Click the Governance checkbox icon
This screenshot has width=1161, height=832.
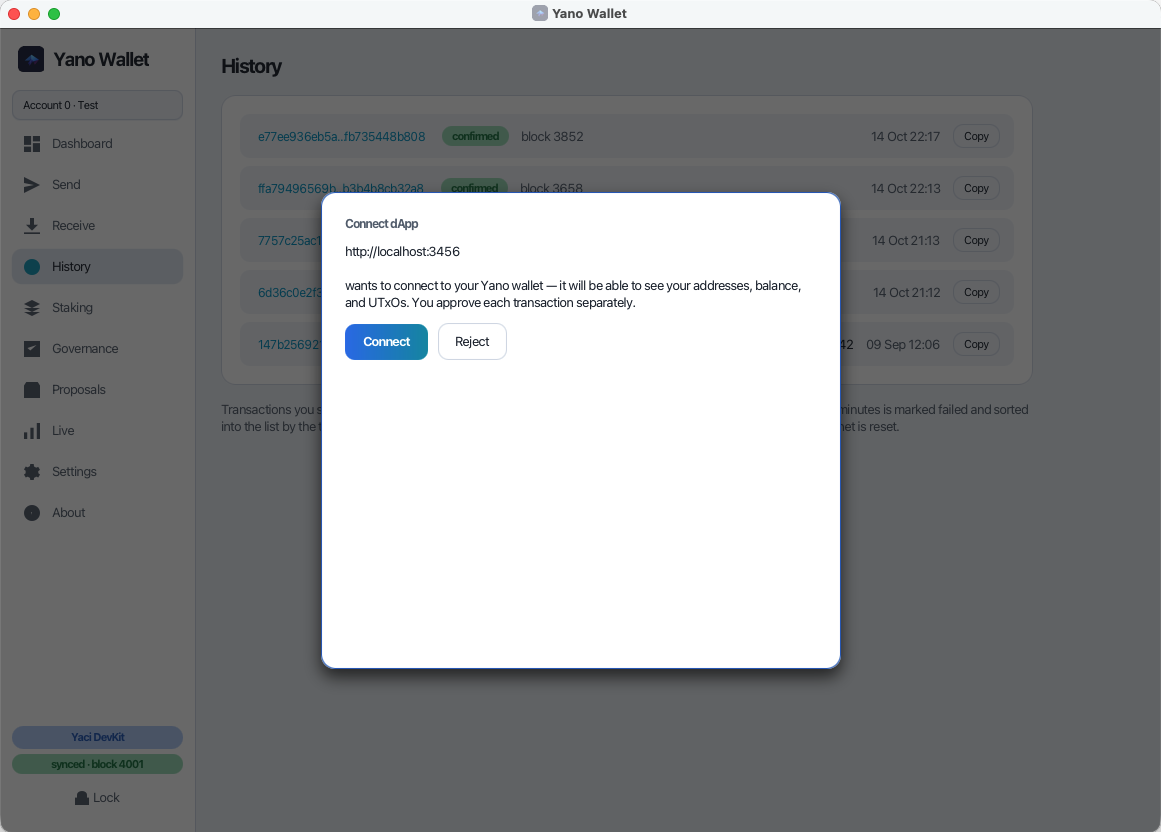32,349
